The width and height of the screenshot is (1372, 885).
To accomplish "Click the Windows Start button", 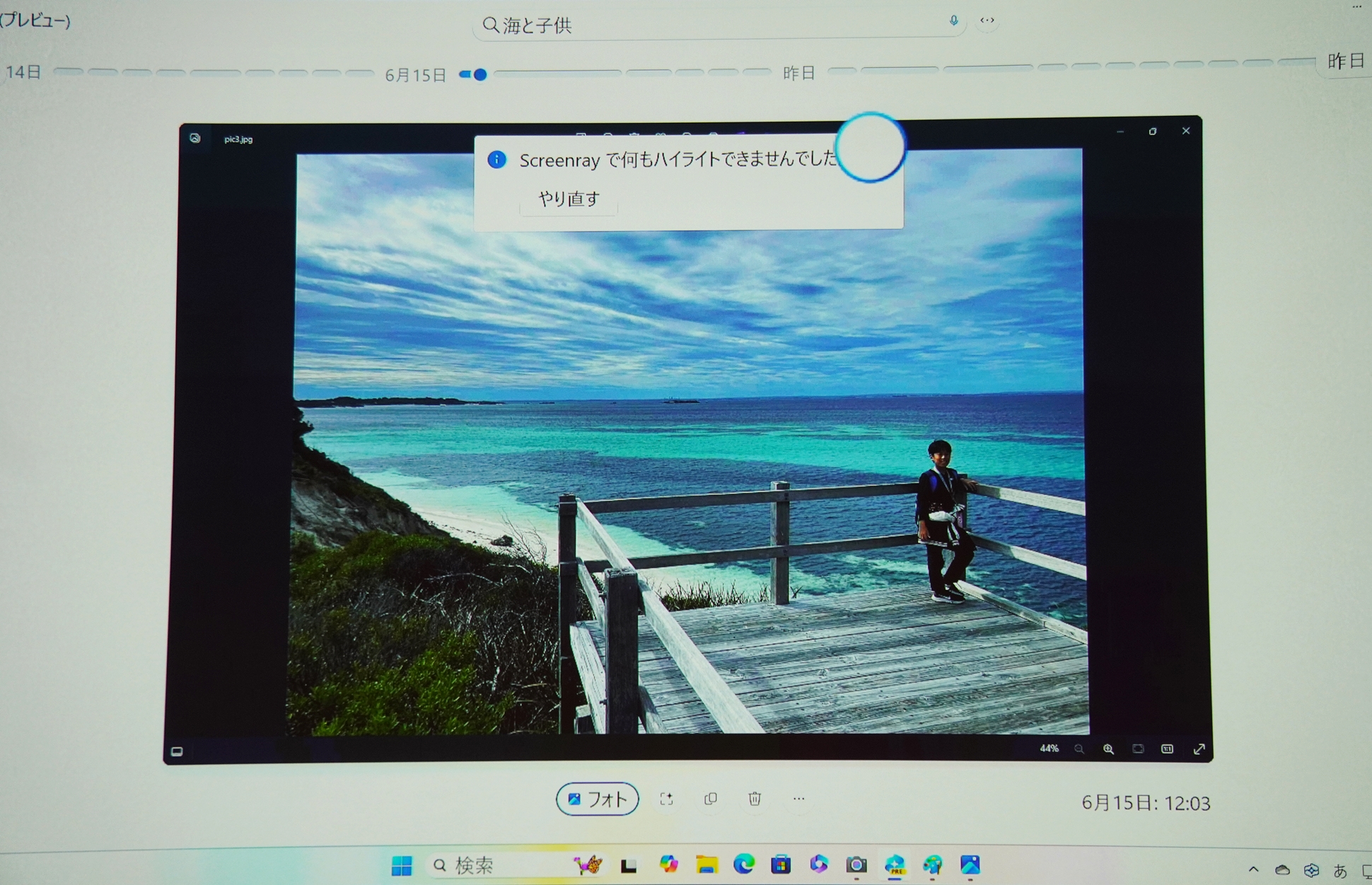I will click(x=402, y=865).
